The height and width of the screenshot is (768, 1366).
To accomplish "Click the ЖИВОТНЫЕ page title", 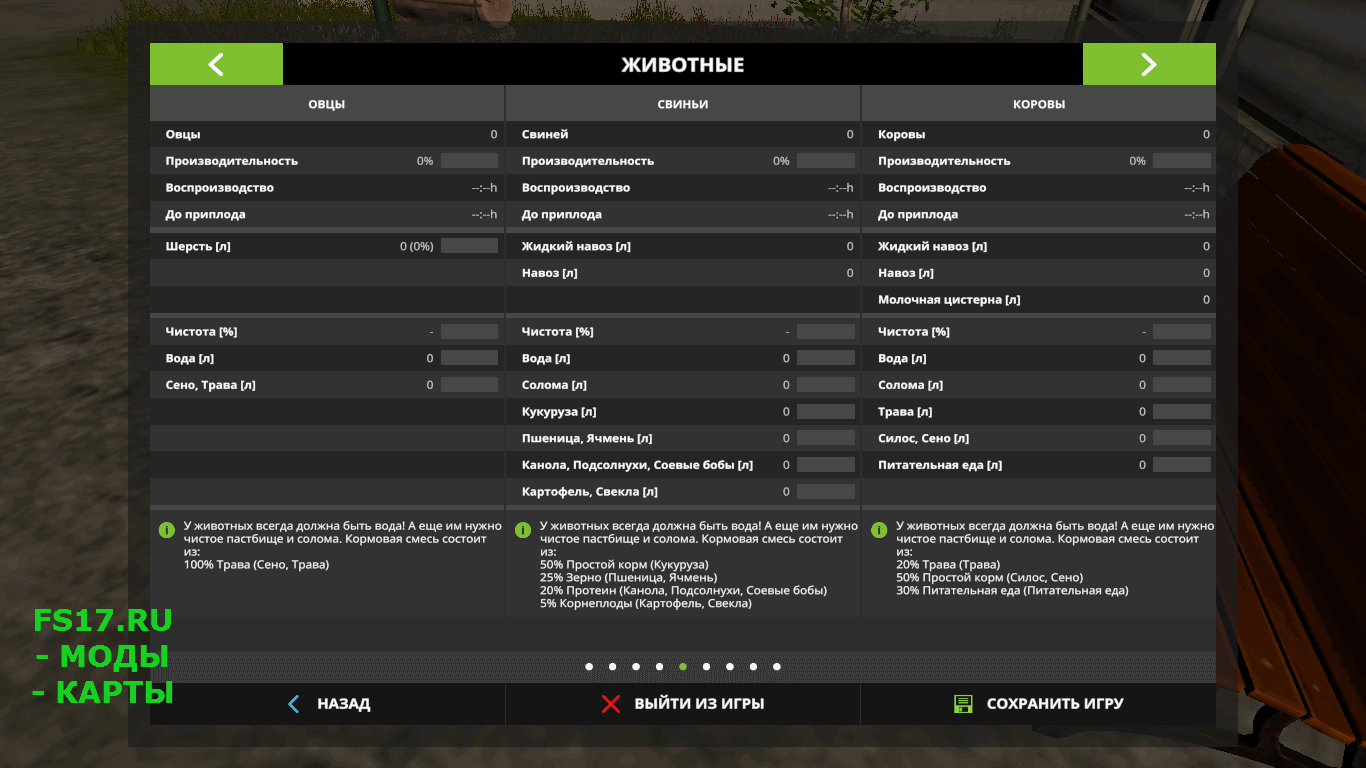I will 683,65.
